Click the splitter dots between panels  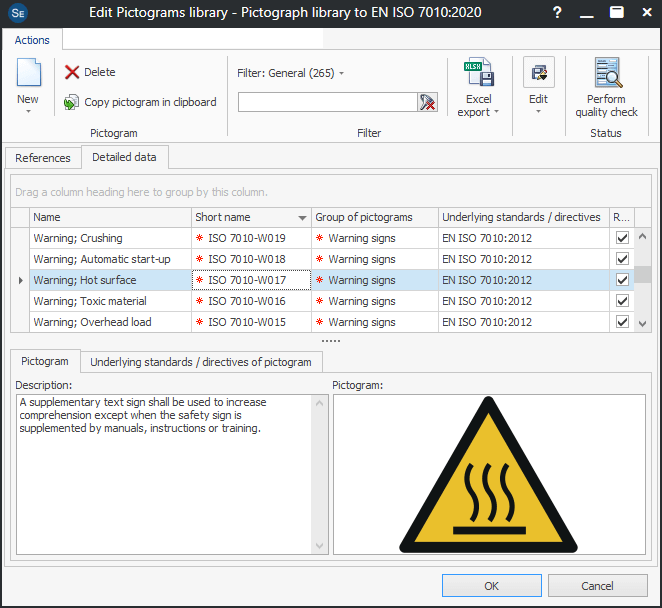pos(331,341)
